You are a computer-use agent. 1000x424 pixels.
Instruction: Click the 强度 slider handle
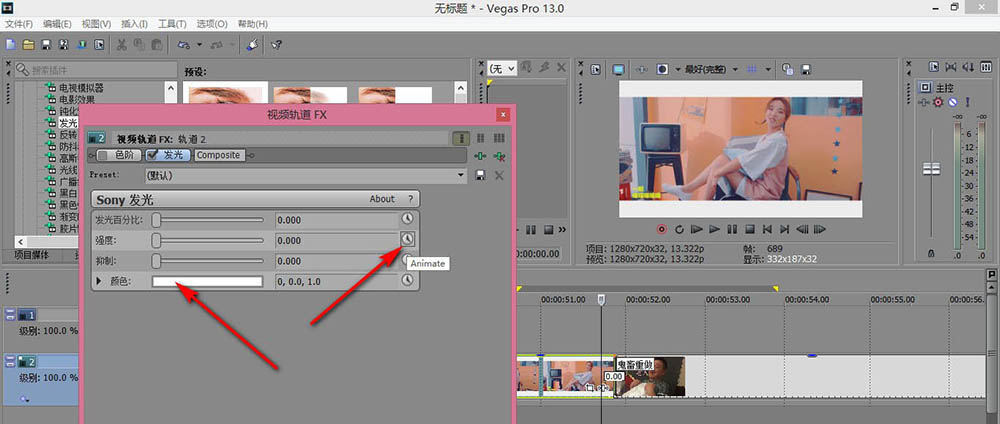[x=156, y=240]
